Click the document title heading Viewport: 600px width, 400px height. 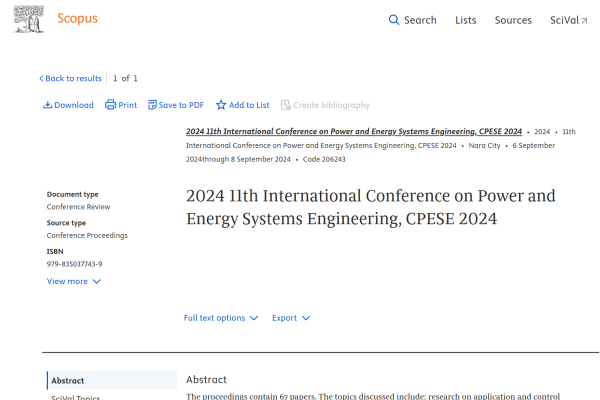370,207
